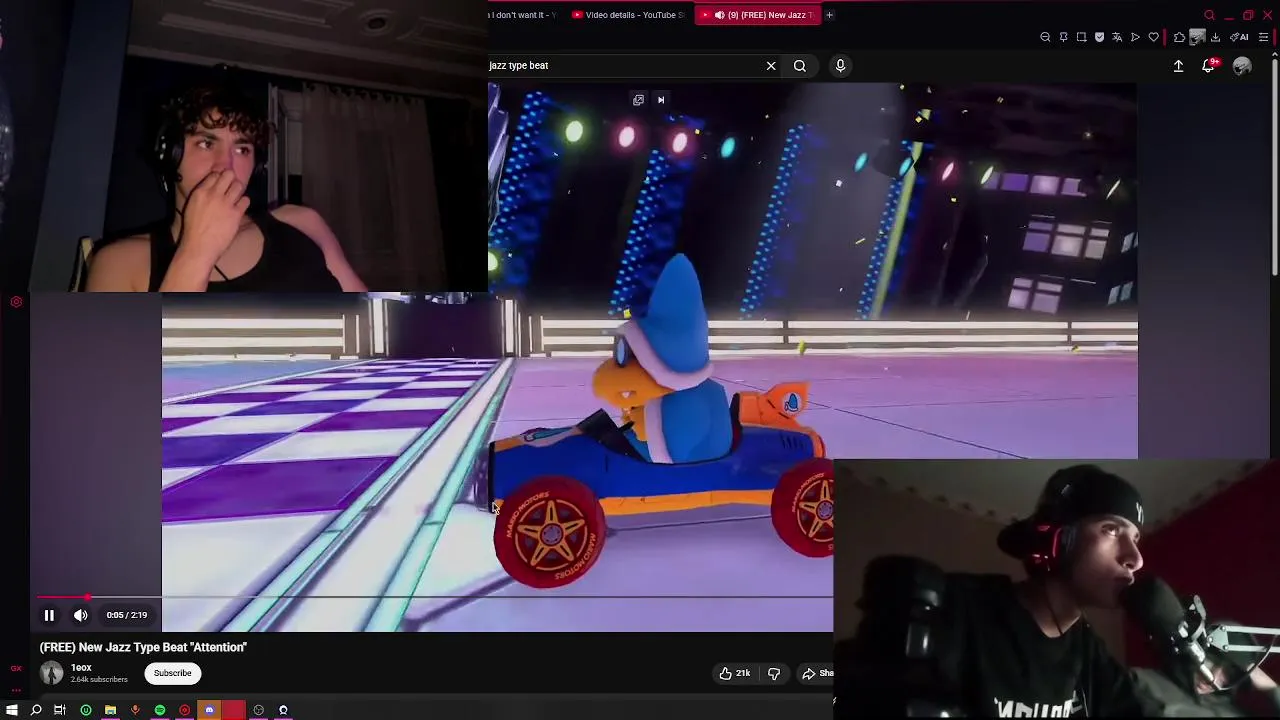The width and height of the screenshot is (1280, 720).
Task: Open Spotify from the taskbar
Action: (160, 711)
